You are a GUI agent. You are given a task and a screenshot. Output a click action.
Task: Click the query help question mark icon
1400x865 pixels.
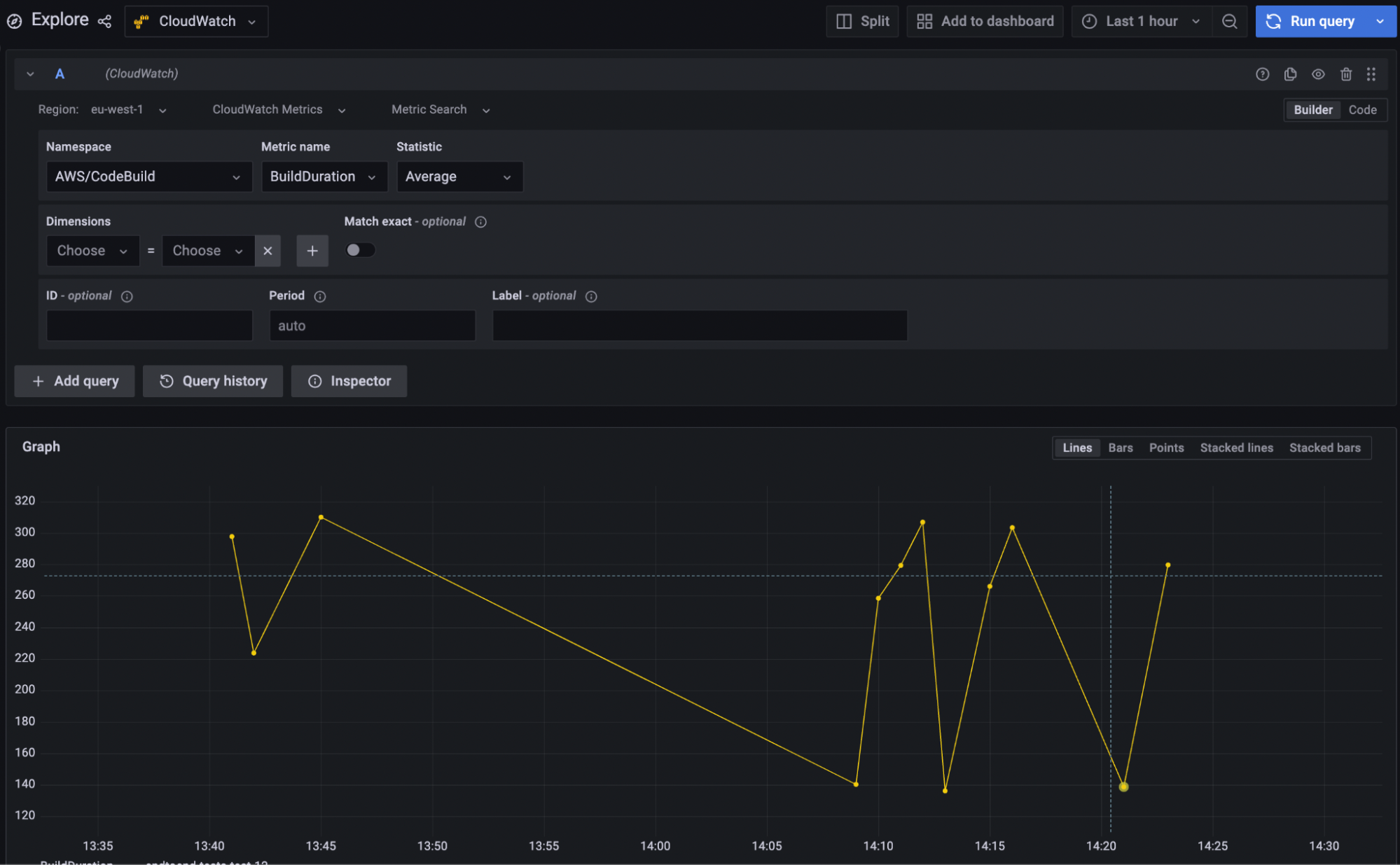1263,74
